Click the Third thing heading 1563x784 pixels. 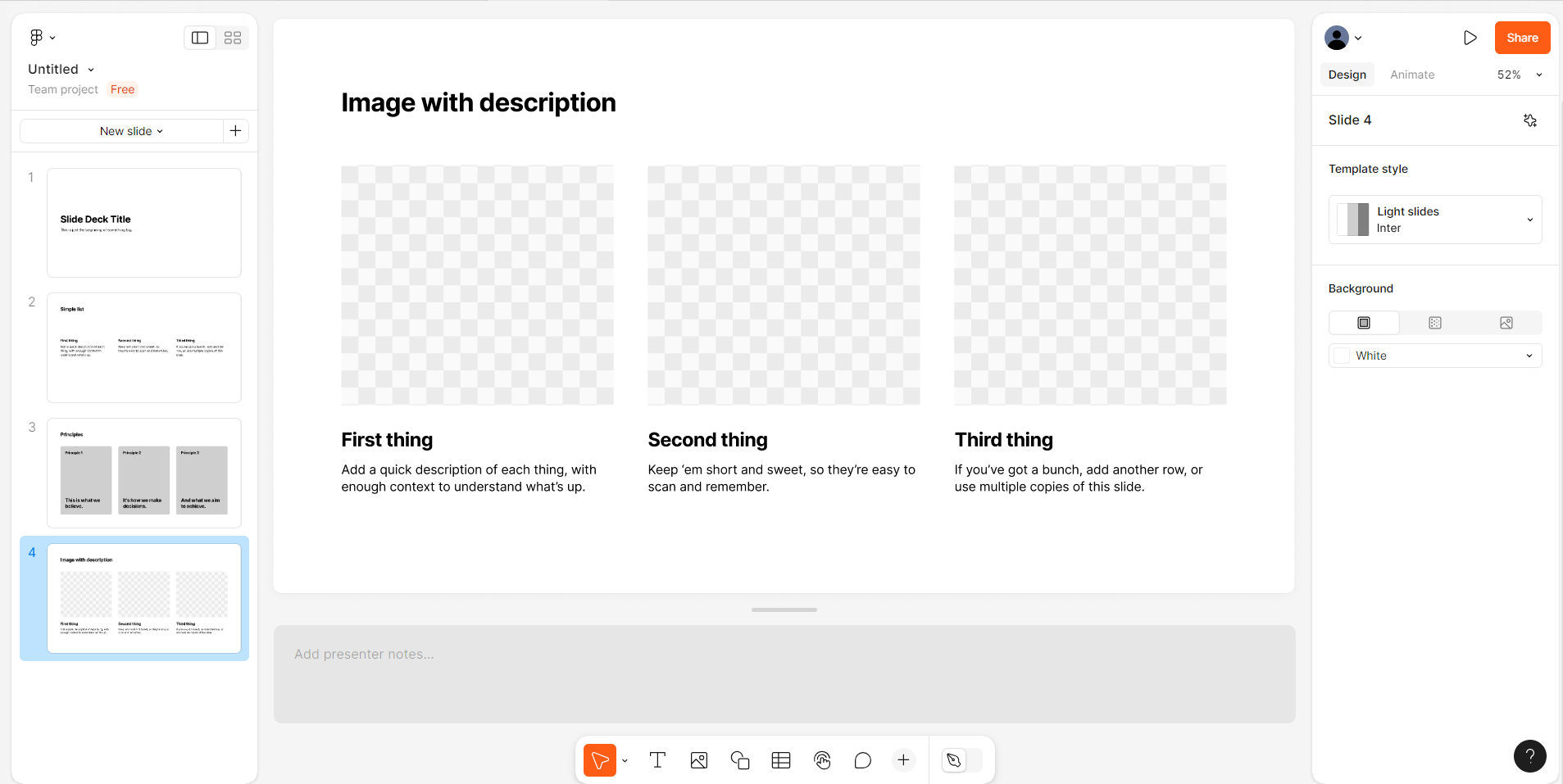pos(1003,440)
